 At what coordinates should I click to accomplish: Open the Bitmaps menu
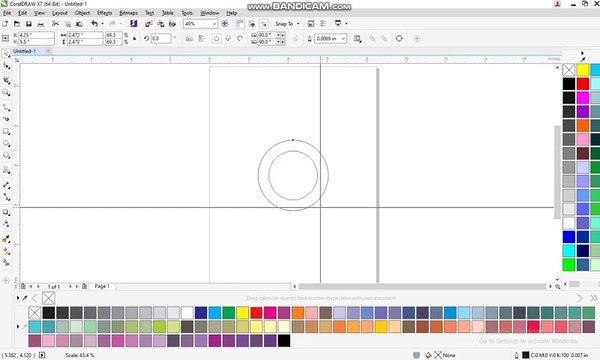tap(129, 13)
